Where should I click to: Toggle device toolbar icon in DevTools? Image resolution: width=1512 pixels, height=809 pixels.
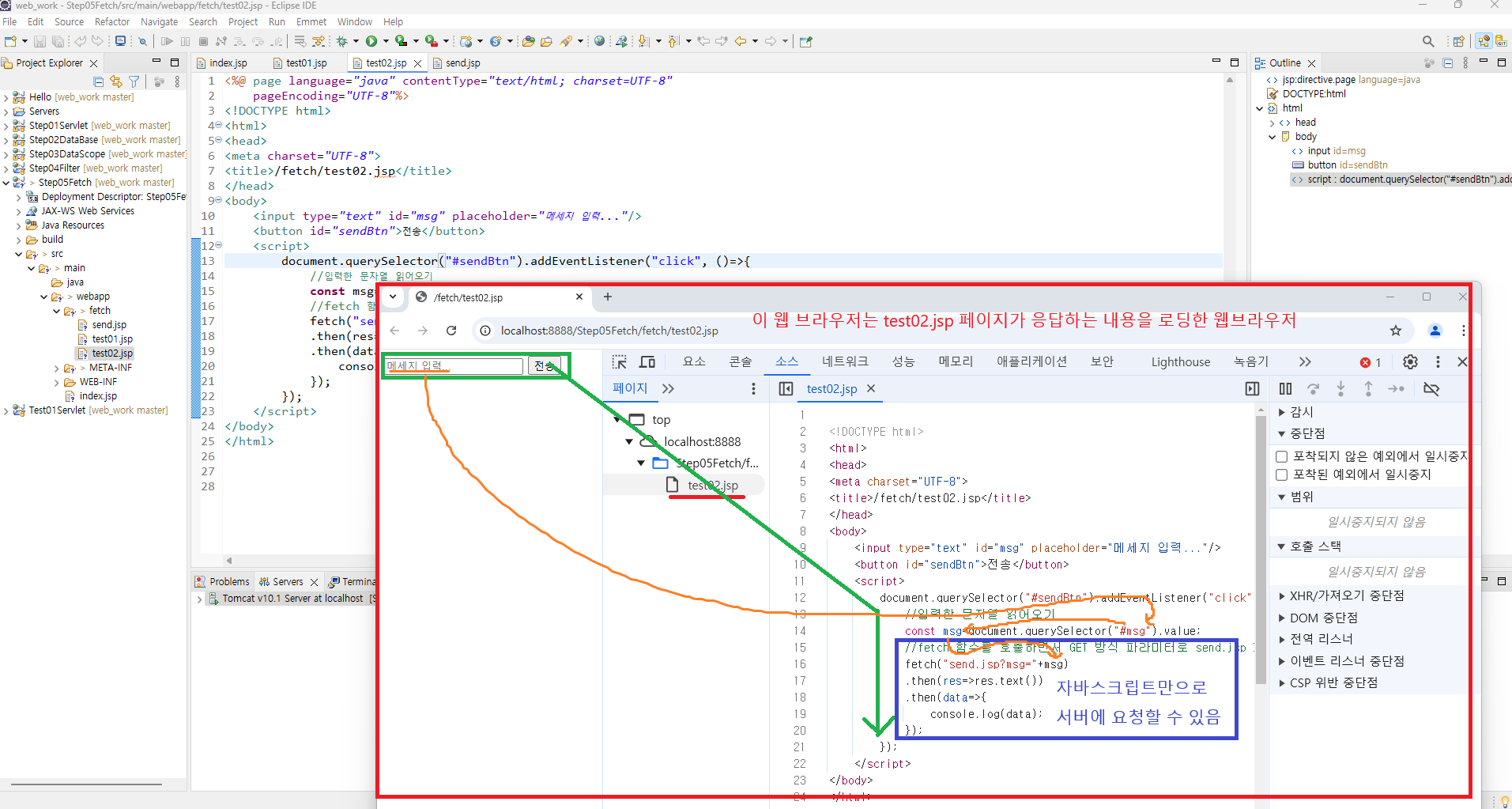point(647,362)
